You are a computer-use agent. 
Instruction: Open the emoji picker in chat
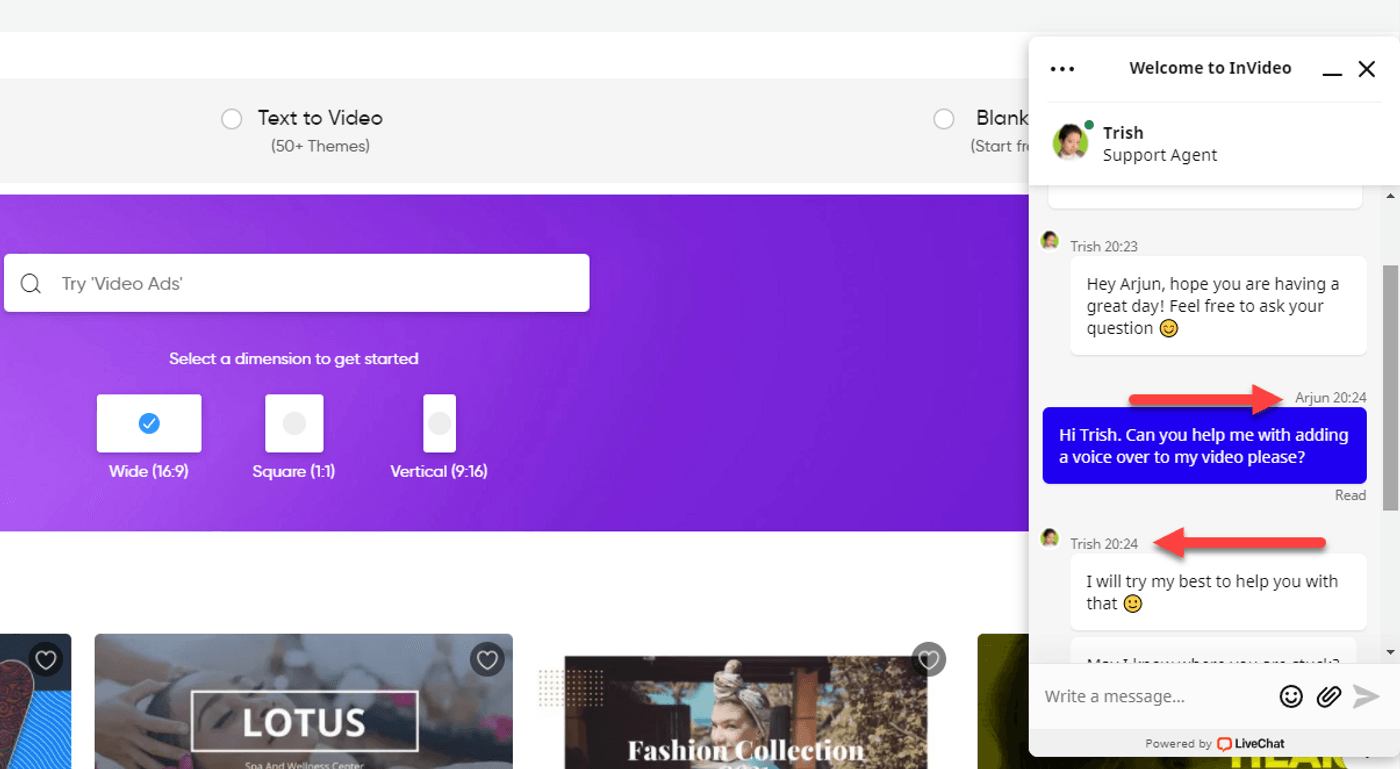coord(1291,696)
